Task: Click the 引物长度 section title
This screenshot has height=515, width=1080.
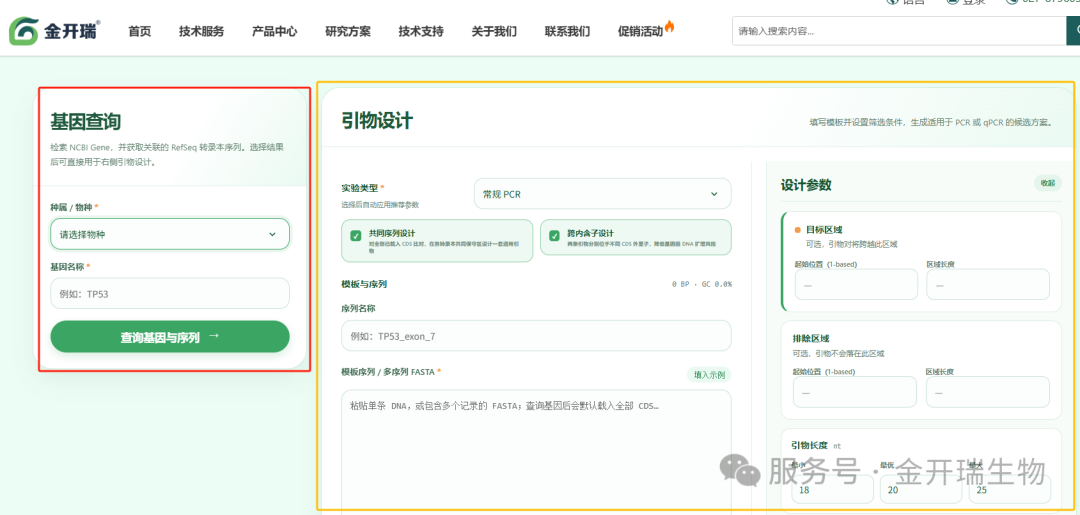Action: (809, 445)
